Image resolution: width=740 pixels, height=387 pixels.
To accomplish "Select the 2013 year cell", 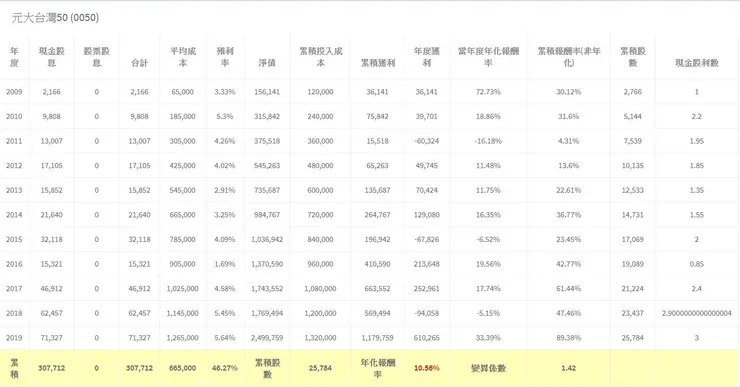I will point(14,190).
